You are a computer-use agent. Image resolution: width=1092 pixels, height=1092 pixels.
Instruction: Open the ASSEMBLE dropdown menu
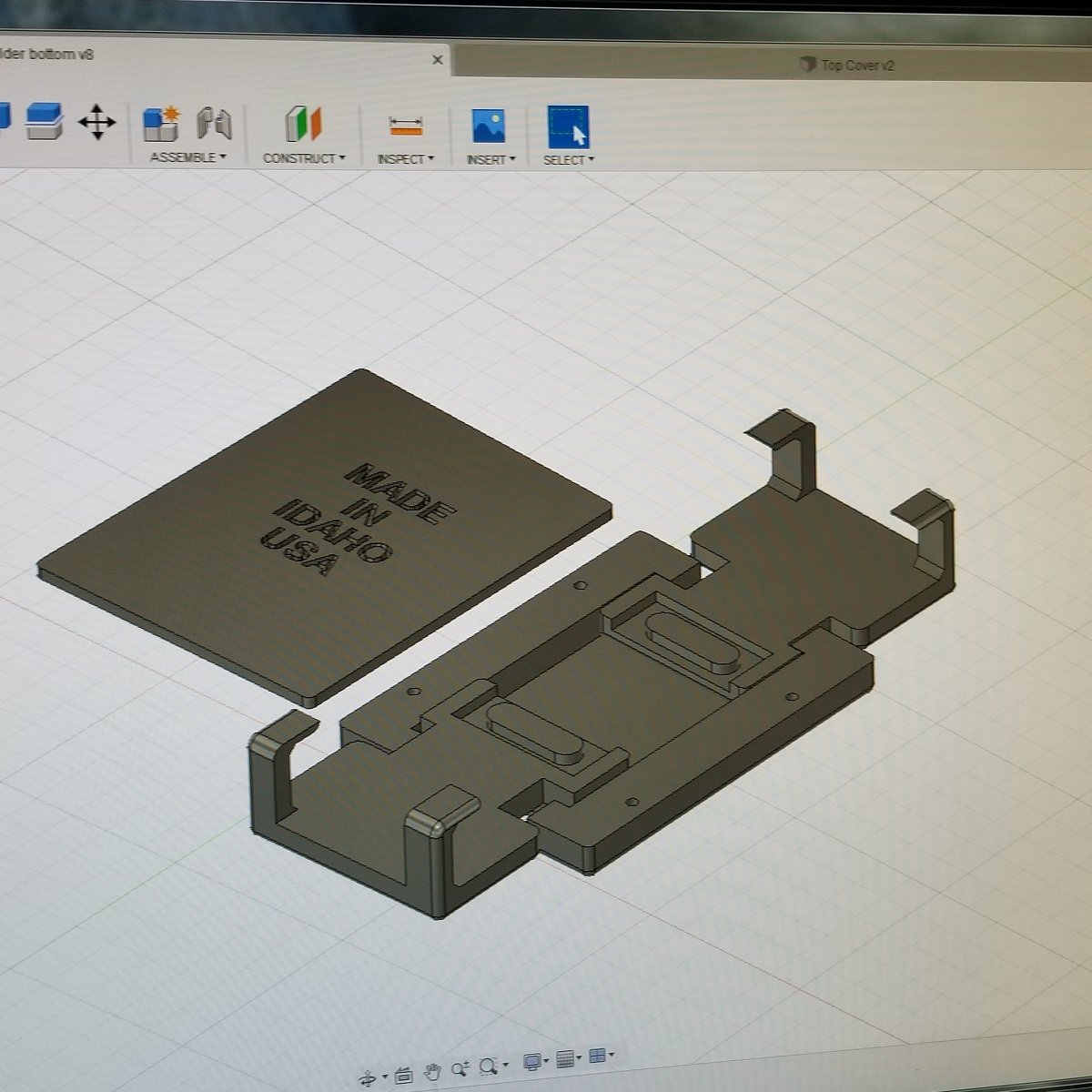tap(187, 157)
